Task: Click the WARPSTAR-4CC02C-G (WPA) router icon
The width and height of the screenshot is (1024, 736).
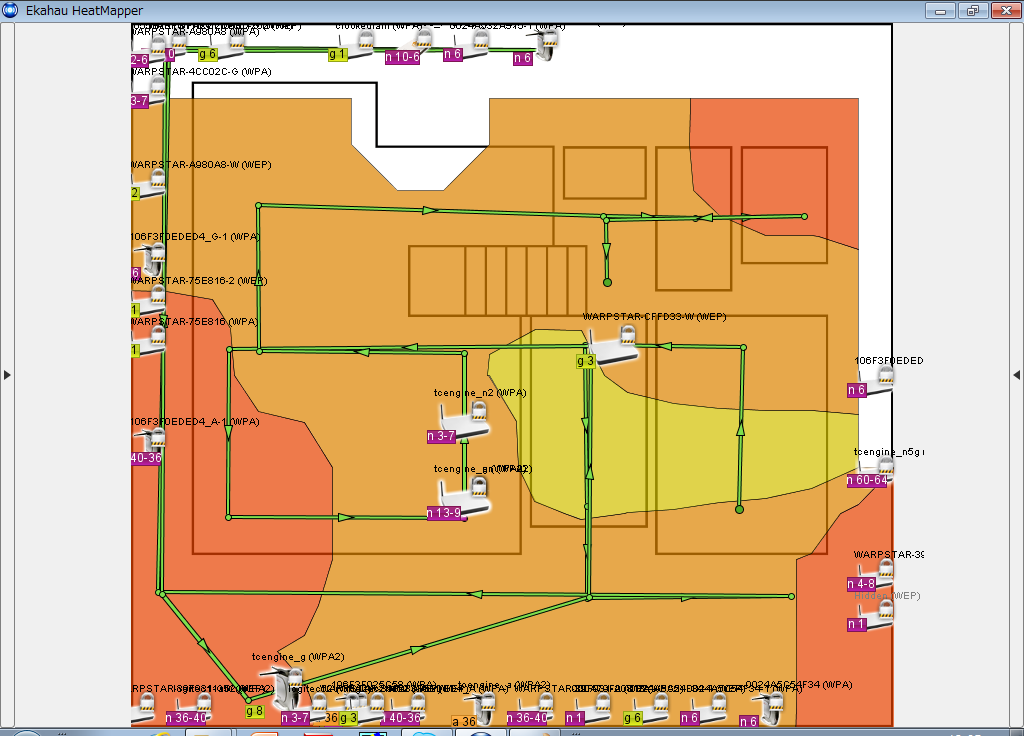Action: coord(149,91)
